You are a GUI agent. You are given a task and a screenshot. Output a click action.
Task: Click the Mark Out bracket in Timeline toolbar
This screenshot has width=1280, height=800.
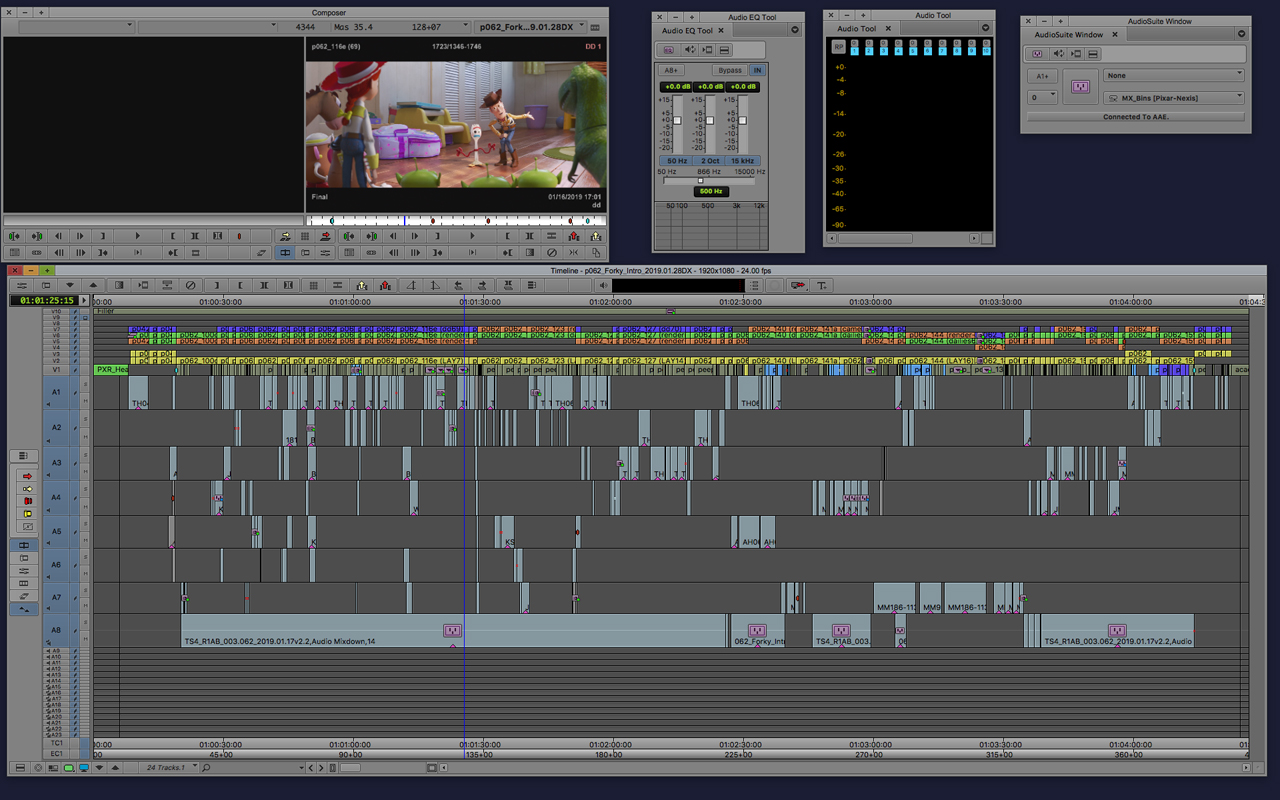tap(240, 285)
